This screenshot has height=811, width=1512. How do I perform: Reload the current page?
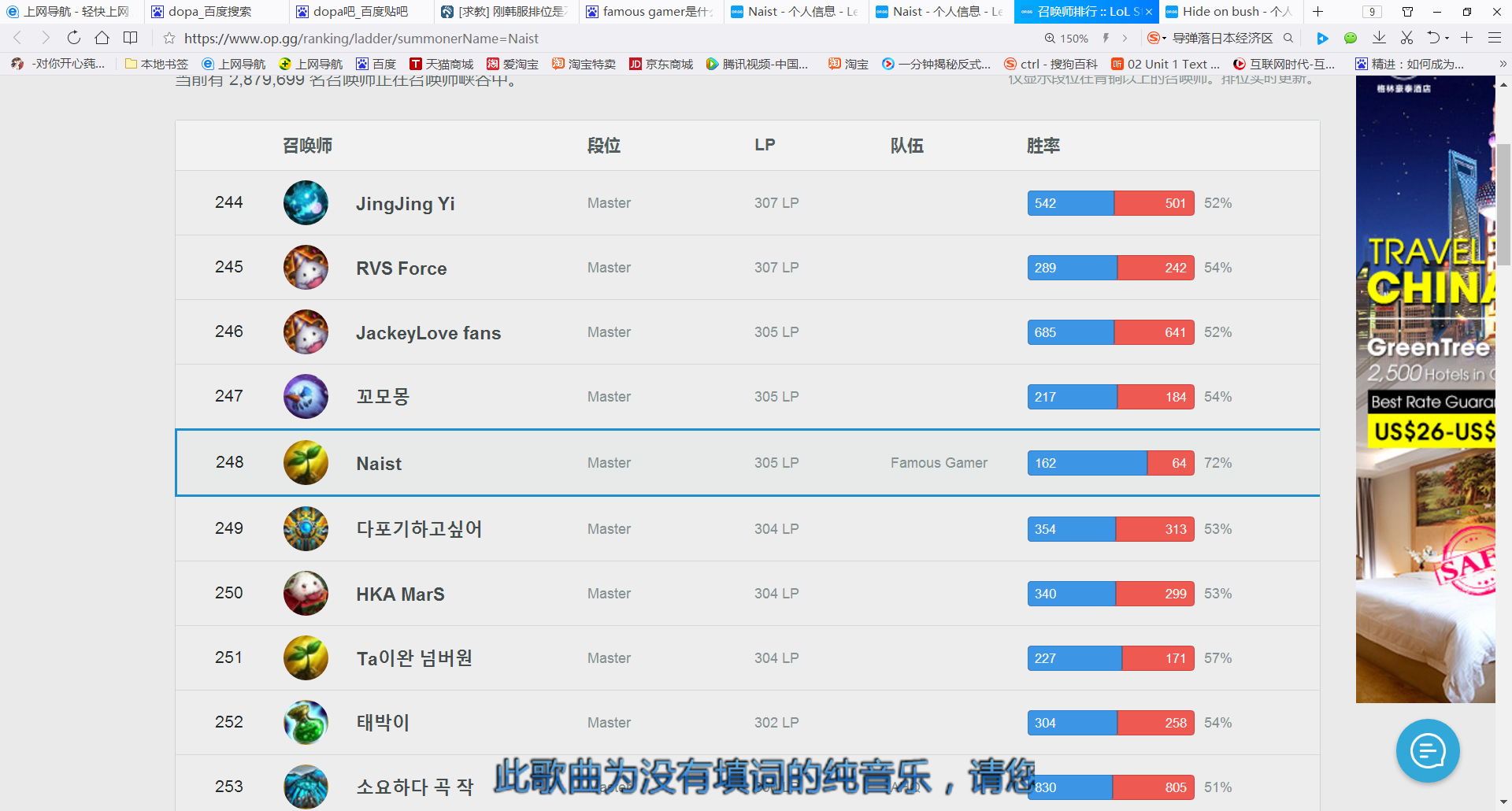[73, 38]
